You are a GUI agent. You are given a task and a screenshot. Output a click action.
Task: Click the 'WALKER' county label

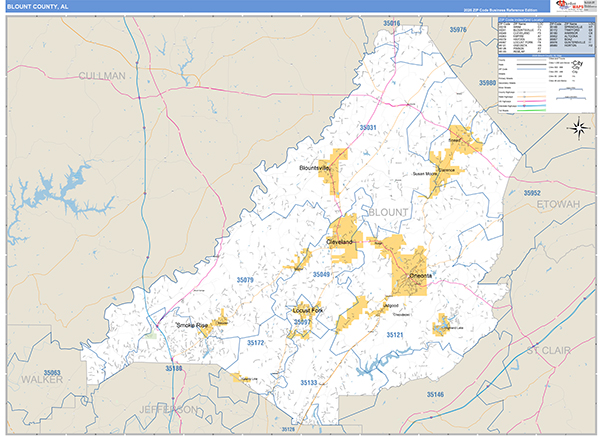coord(42,380)
